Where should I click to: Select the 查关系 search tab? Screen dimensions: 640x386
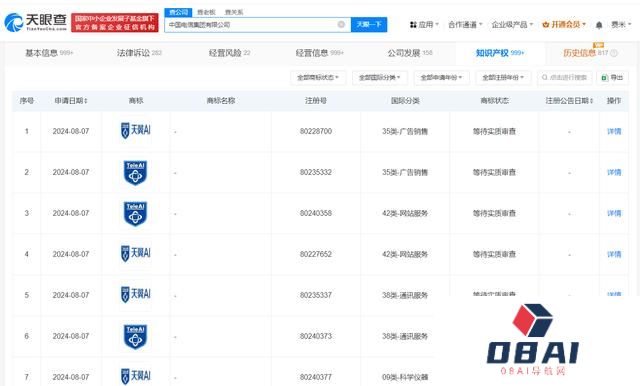pos(234,12)
